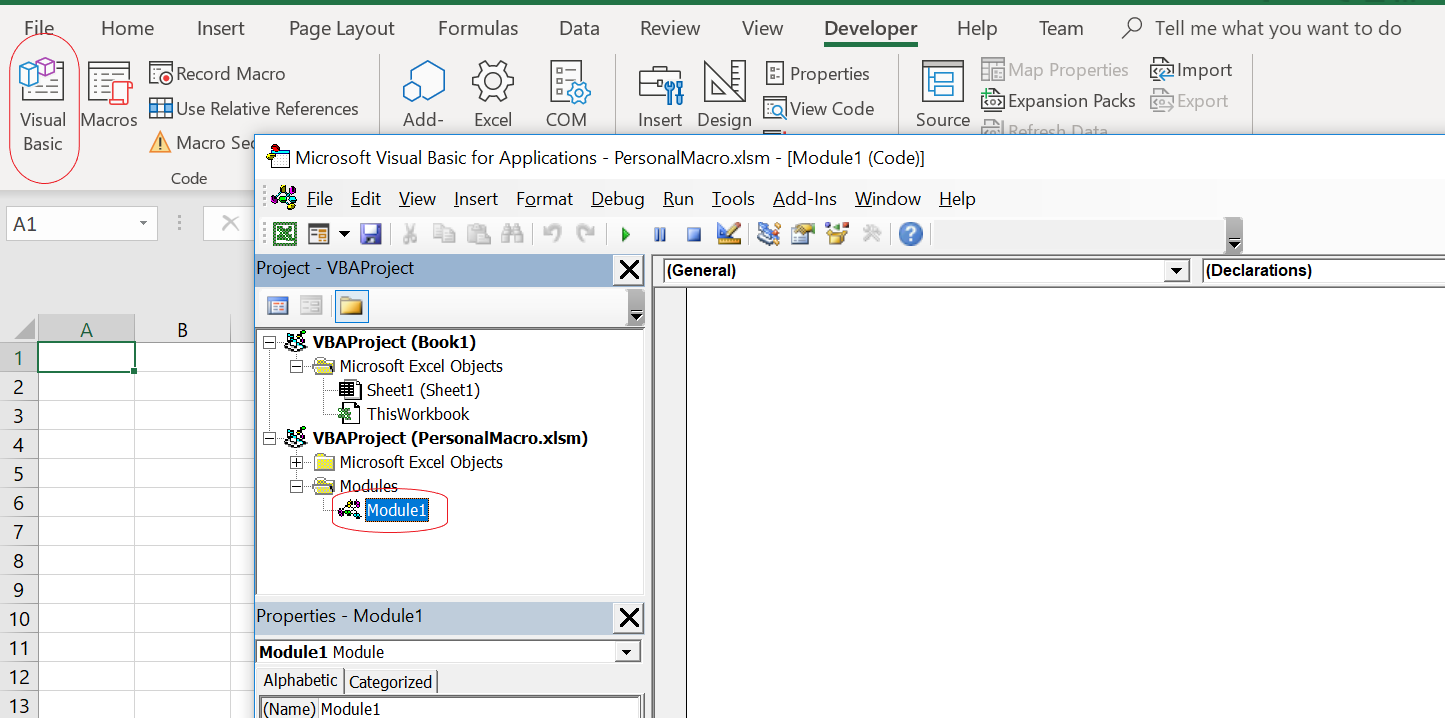Switch back to Excel via View Microsoft Excel icon
1445x718 pixels.
pyautogui.click(x=285, y=233)
